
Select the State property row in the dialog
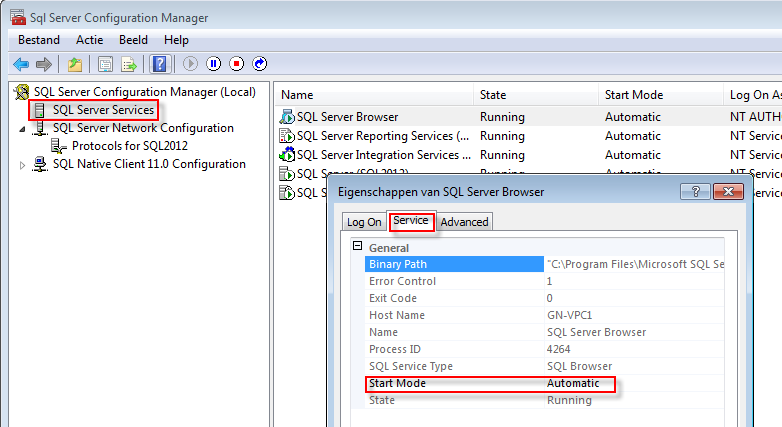click(x=545, y=400)
